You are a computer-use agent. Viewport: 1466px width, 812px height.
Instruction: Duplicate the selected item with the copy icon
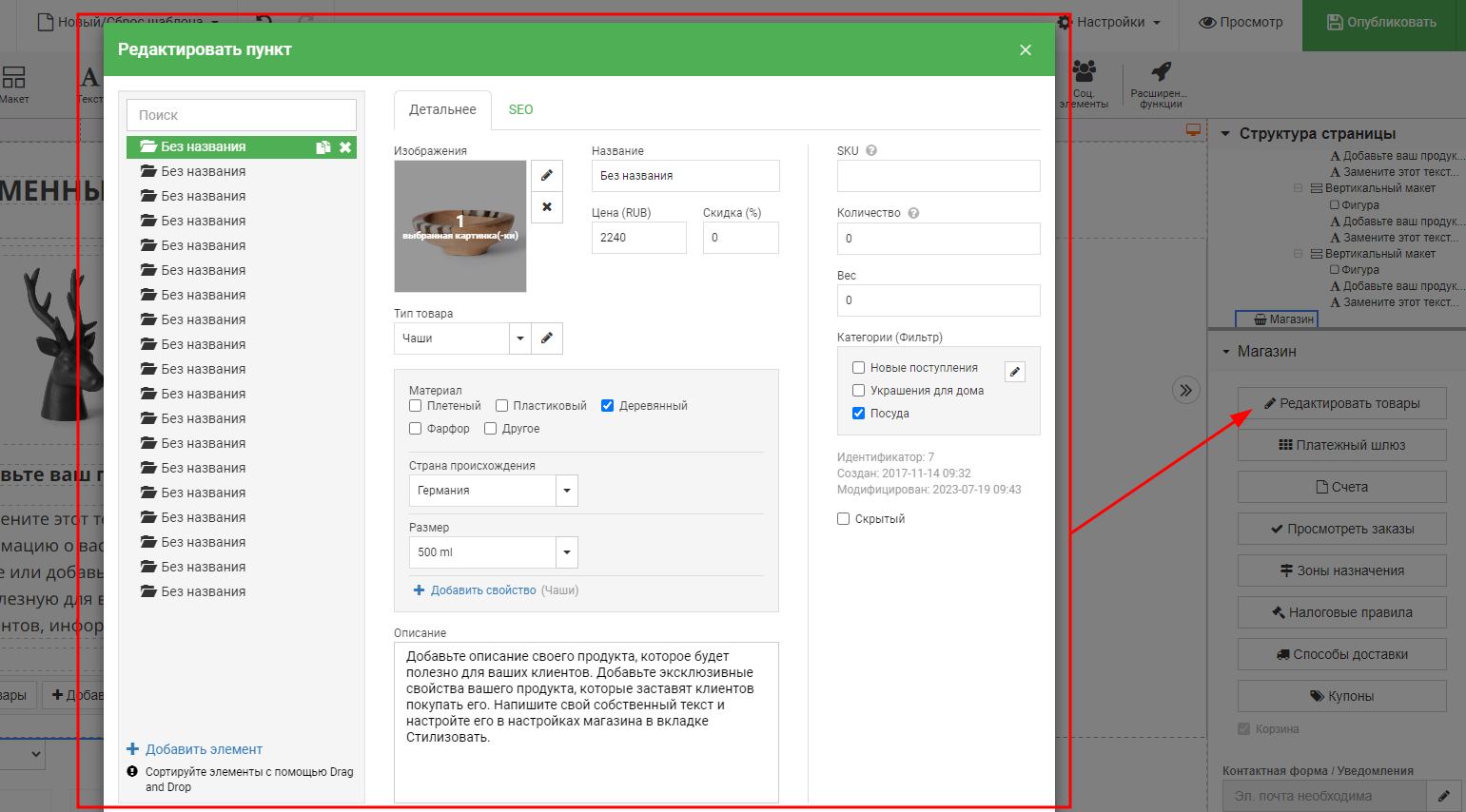323,147
